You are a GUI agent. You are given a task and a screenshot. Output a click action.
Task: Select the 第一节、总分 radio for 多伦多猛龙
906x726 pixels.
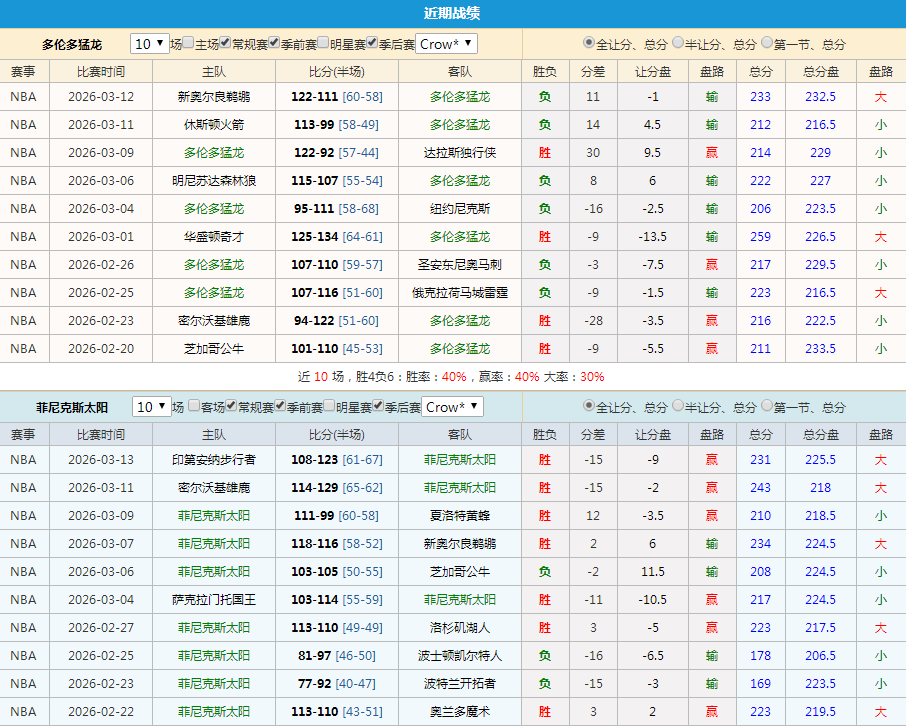(x=768, y=44)
